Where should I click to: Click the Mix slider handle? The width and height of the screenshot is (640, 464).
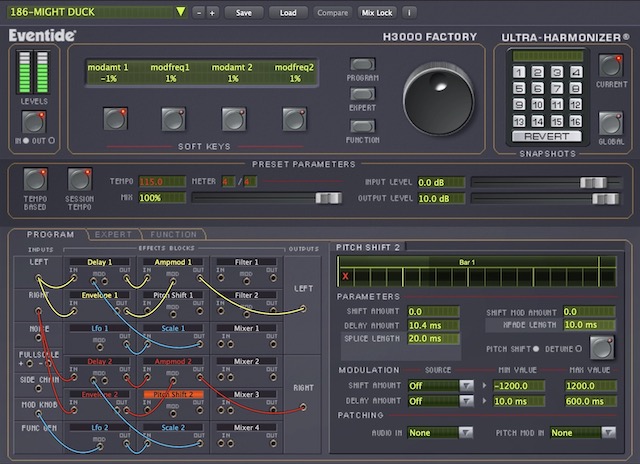[327, 198]
